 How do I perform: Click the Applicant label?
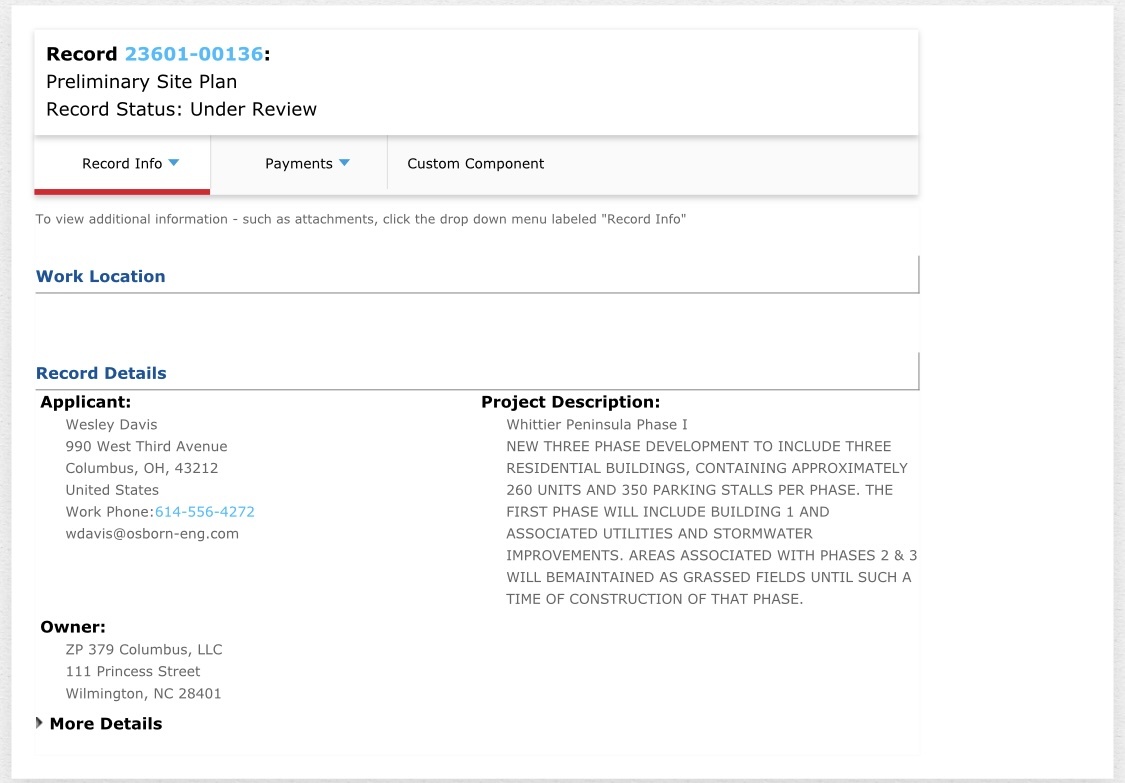tap(85, 402)
